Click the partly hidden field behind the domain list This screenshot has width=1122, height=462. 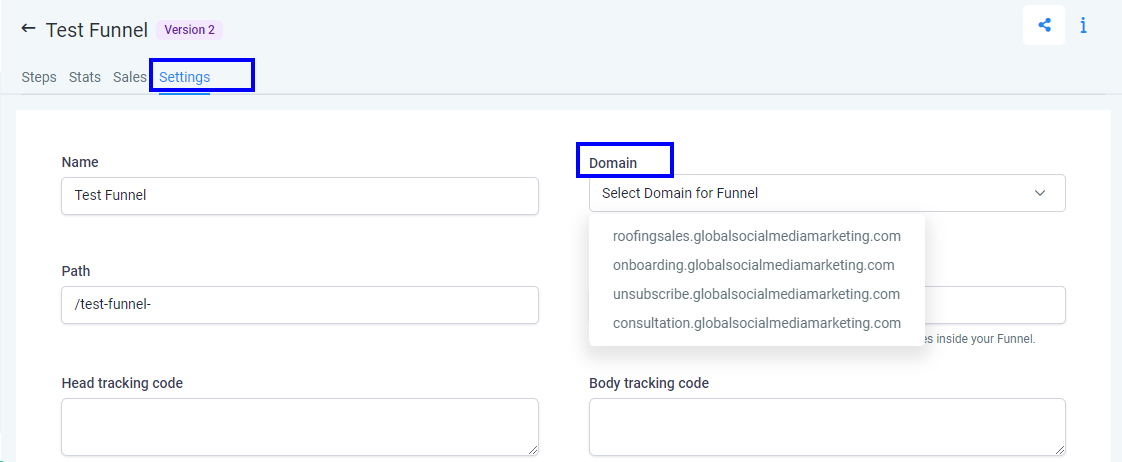click(x=995, y=305)
